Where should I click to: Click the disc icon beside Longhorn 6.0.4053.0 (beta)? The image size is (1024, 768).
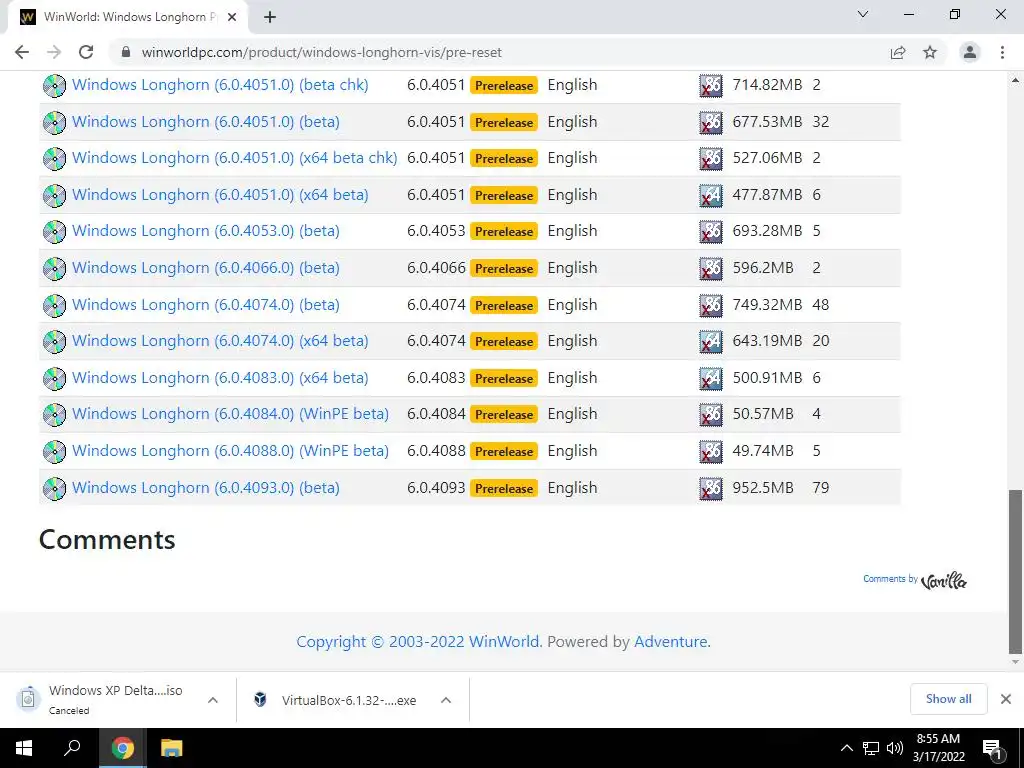(x=54, y=232)
